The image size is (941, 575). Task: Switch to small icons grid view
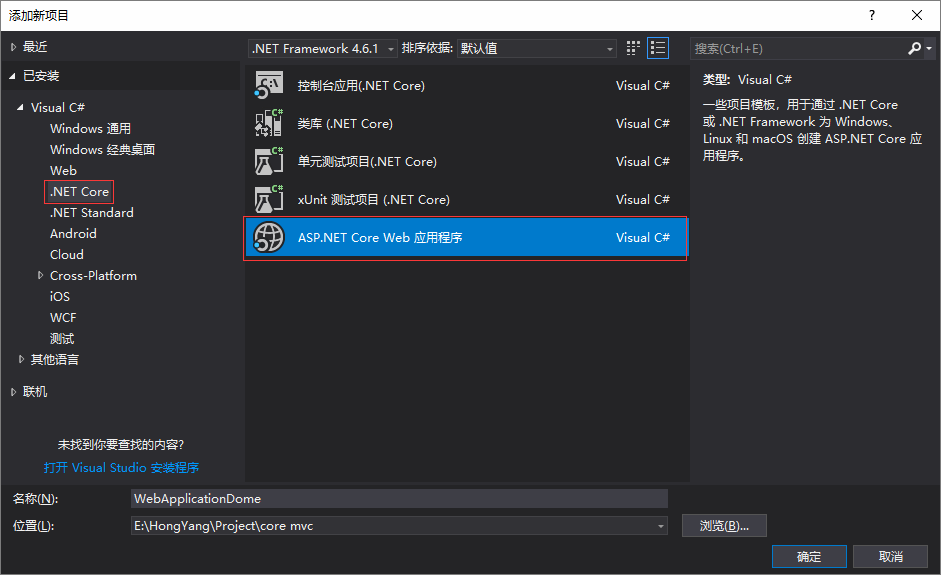click(633, 48)
